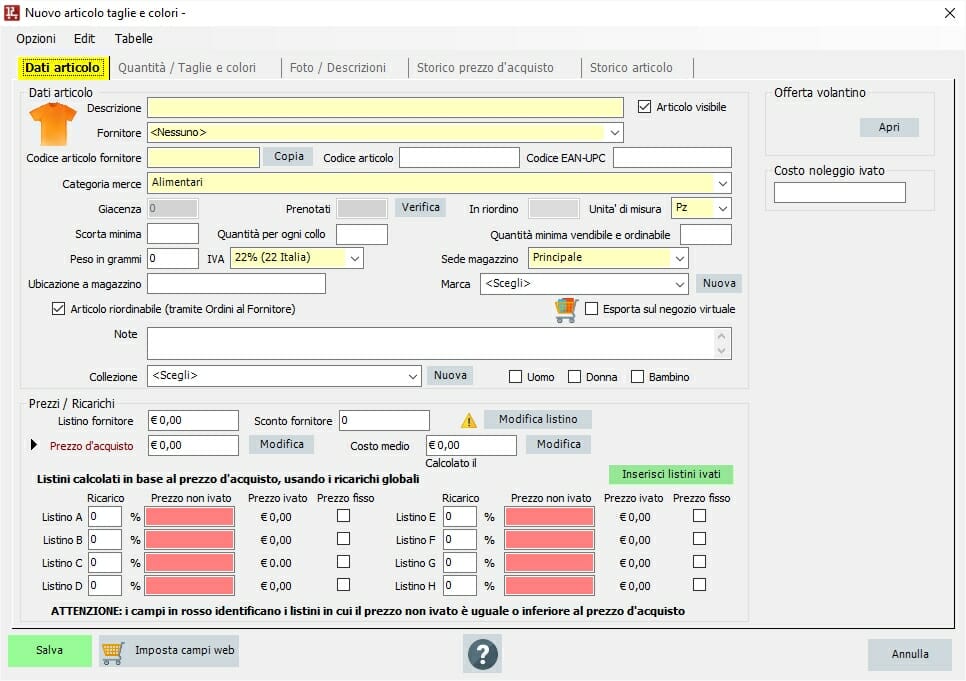The image size is (966, 681).
Task: Click the green Salva button
Action: tap(49, 650)
